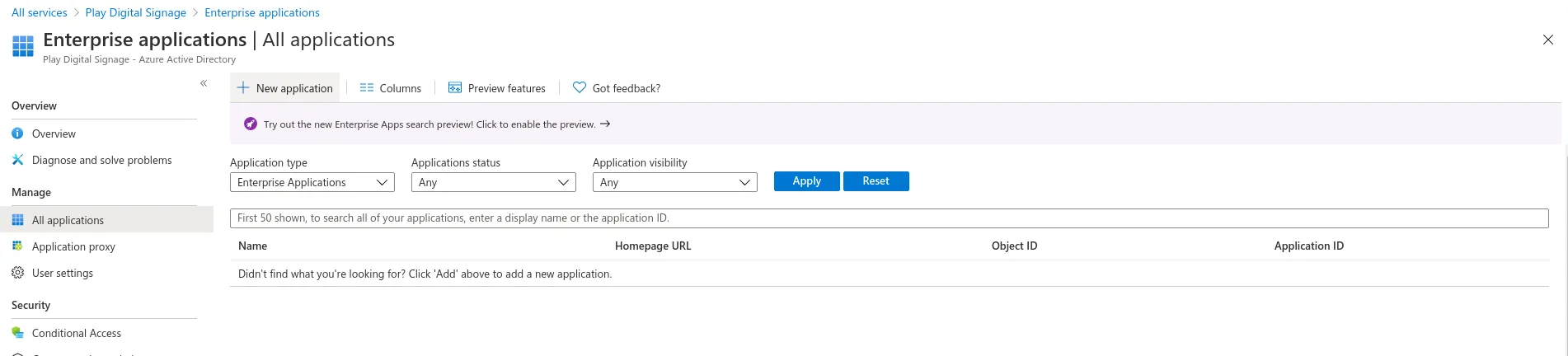Go to All services breadcrumb

pos(40,12)
